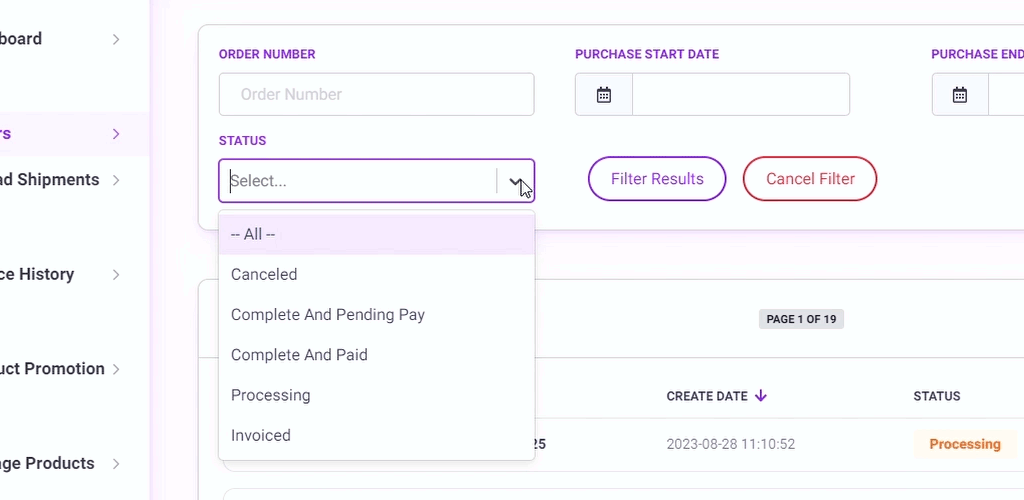This screenshot has width=1024, height=500.
Task: Expand the Product Promotion sidebar chevron
Action: [116, 369]
